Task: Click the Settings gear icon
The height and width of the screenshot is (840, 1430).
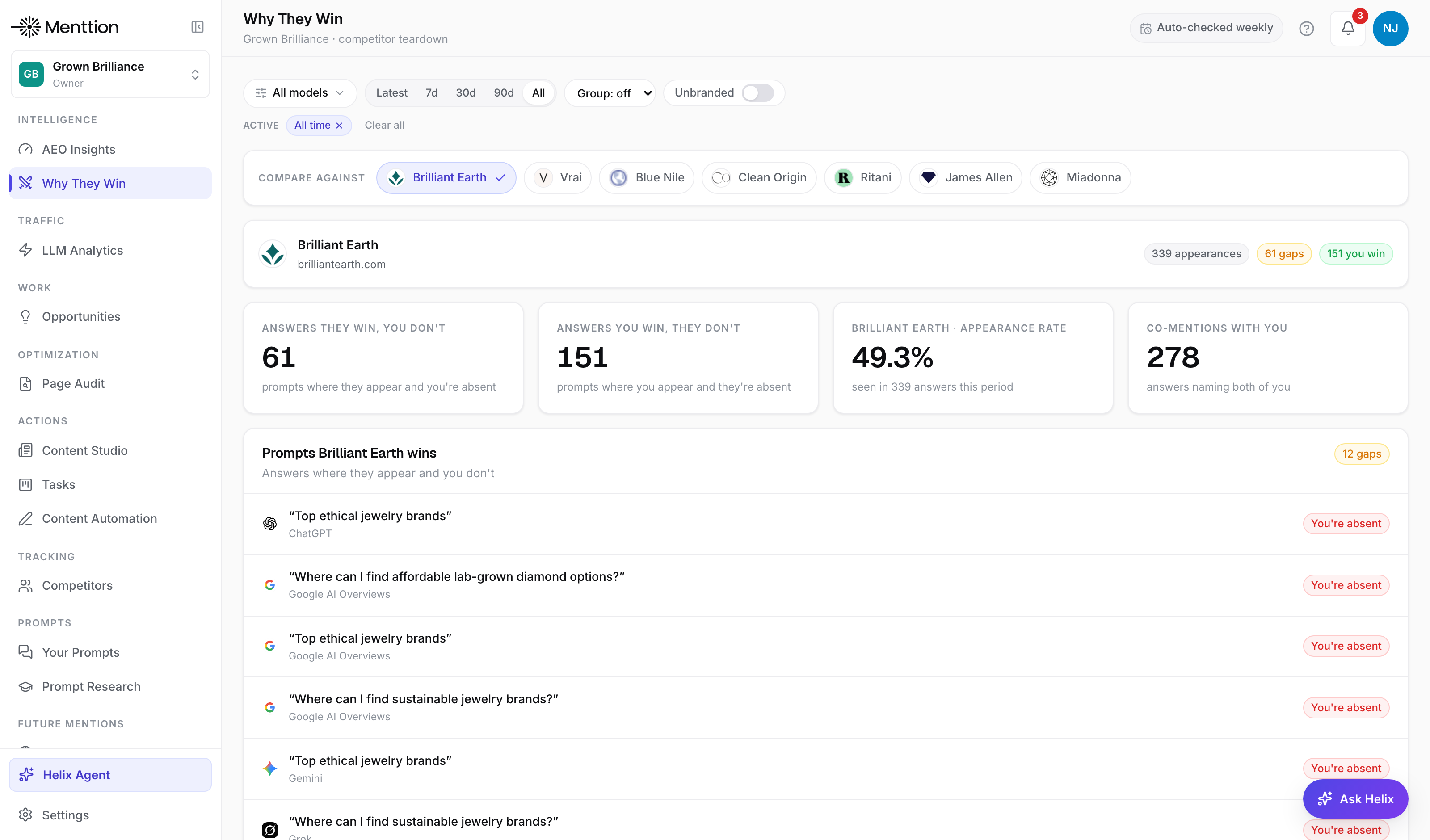Action: [x=25, y=815]
